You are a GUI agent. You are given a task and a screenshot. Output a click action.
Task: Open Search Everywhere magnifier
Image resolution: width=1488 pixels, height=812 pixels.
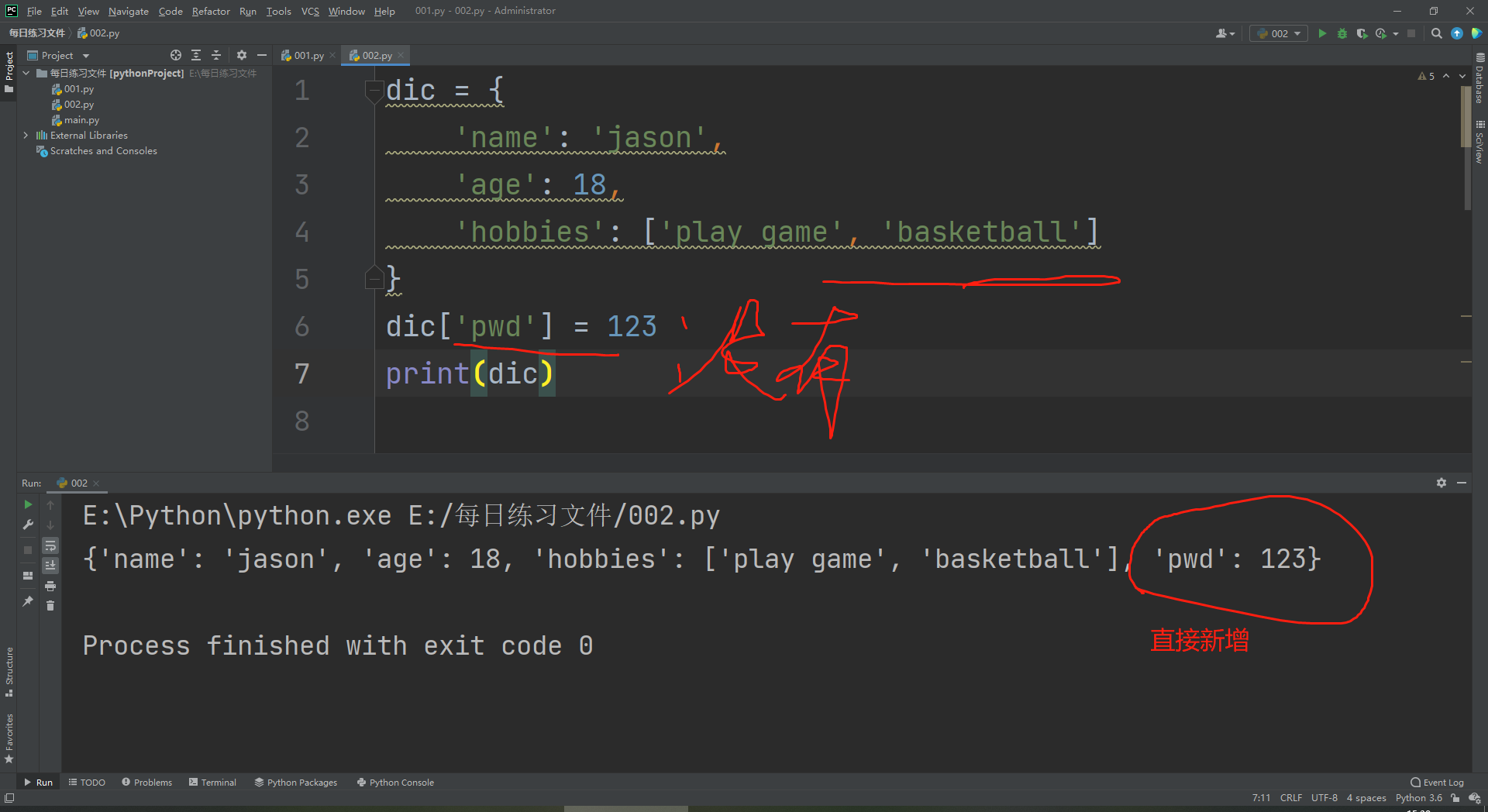[x=1437, y=33]
